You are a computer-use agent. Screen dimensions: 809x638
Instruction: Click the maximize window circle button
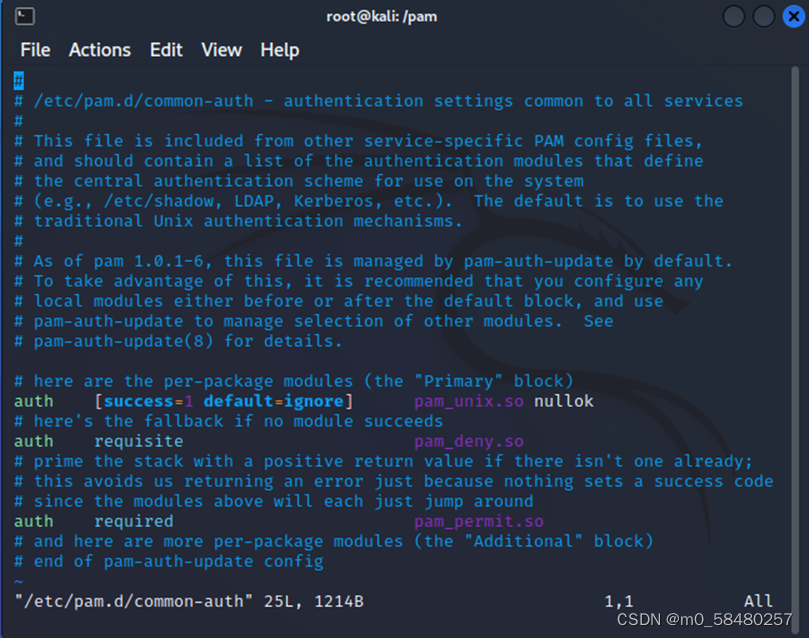coord(764,17)
